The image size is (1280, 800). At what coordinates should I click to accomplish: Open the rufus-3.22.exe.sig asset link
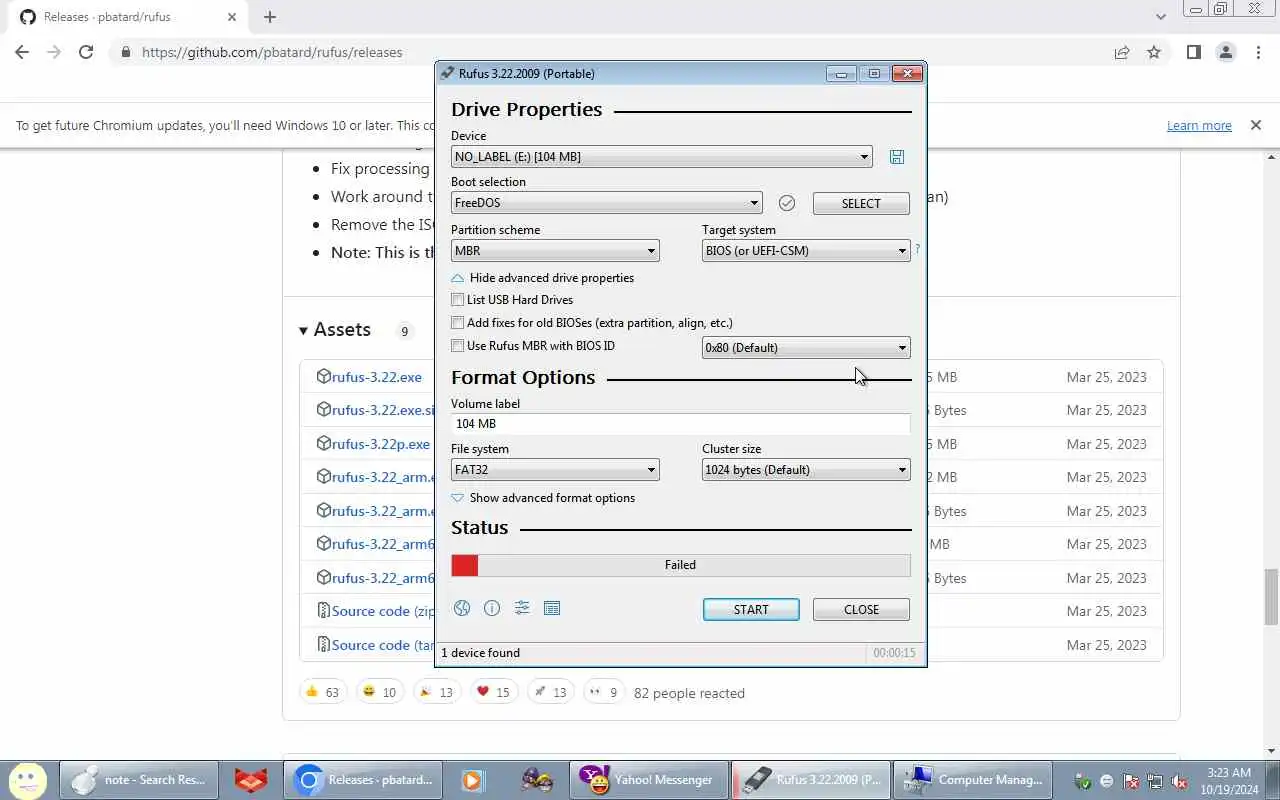point(383,410)
